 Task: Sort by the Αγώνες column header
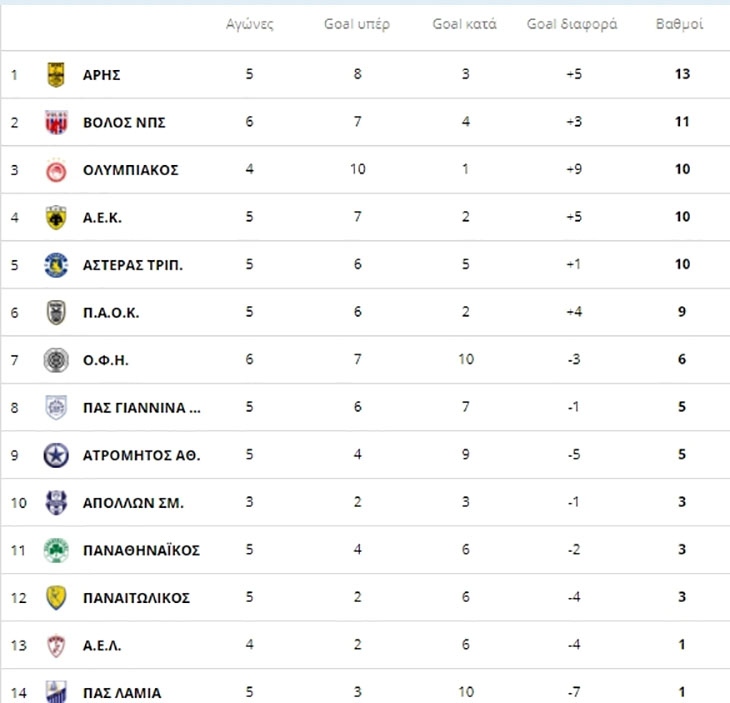coord(250,24)
